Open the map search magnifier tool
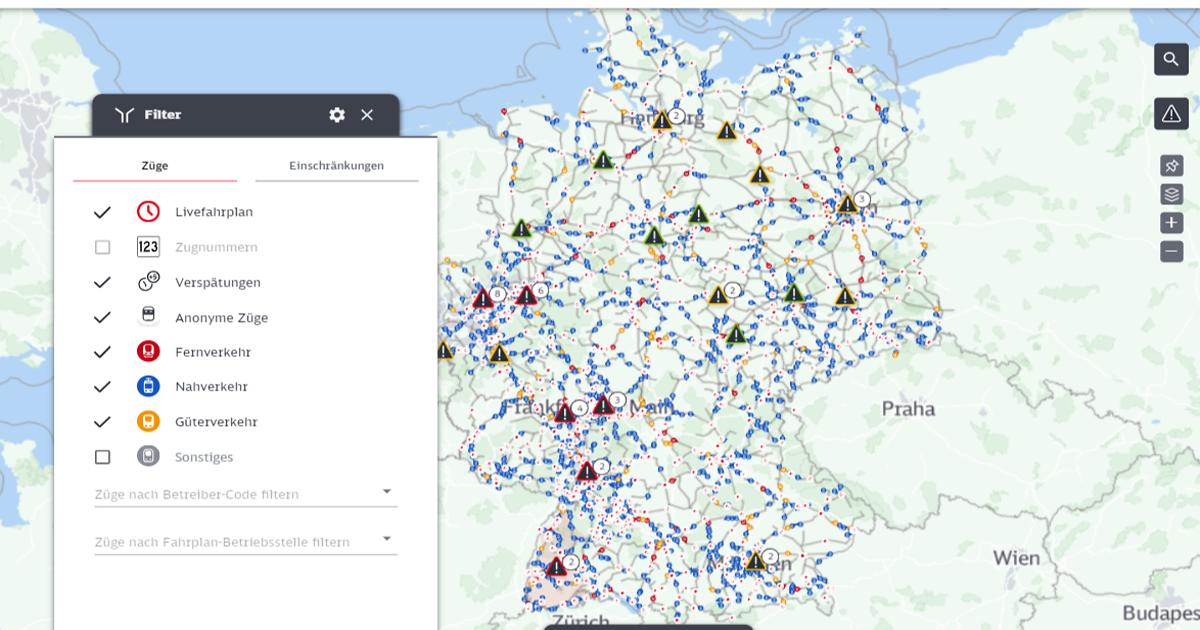The width and height of the screenshot is (1200, 630). point(1171,59)
